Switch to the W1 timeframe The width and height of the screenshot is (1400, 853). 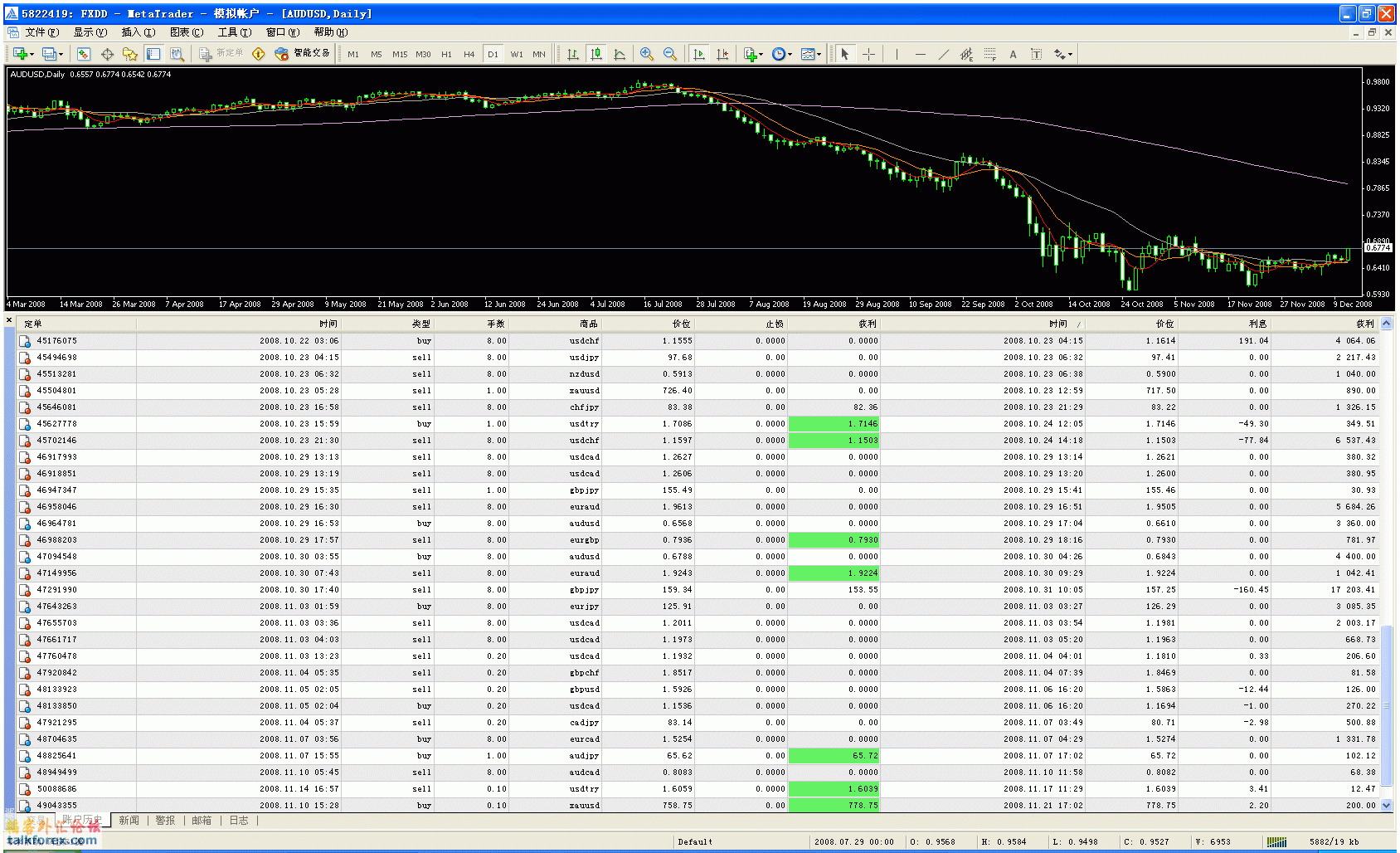pyautogui.click(x=517, y=54)
